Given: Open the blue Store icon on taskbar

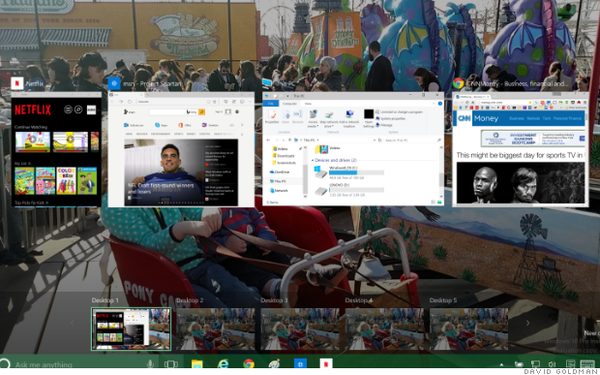Looking at the screenshot, I should point(300,364).
